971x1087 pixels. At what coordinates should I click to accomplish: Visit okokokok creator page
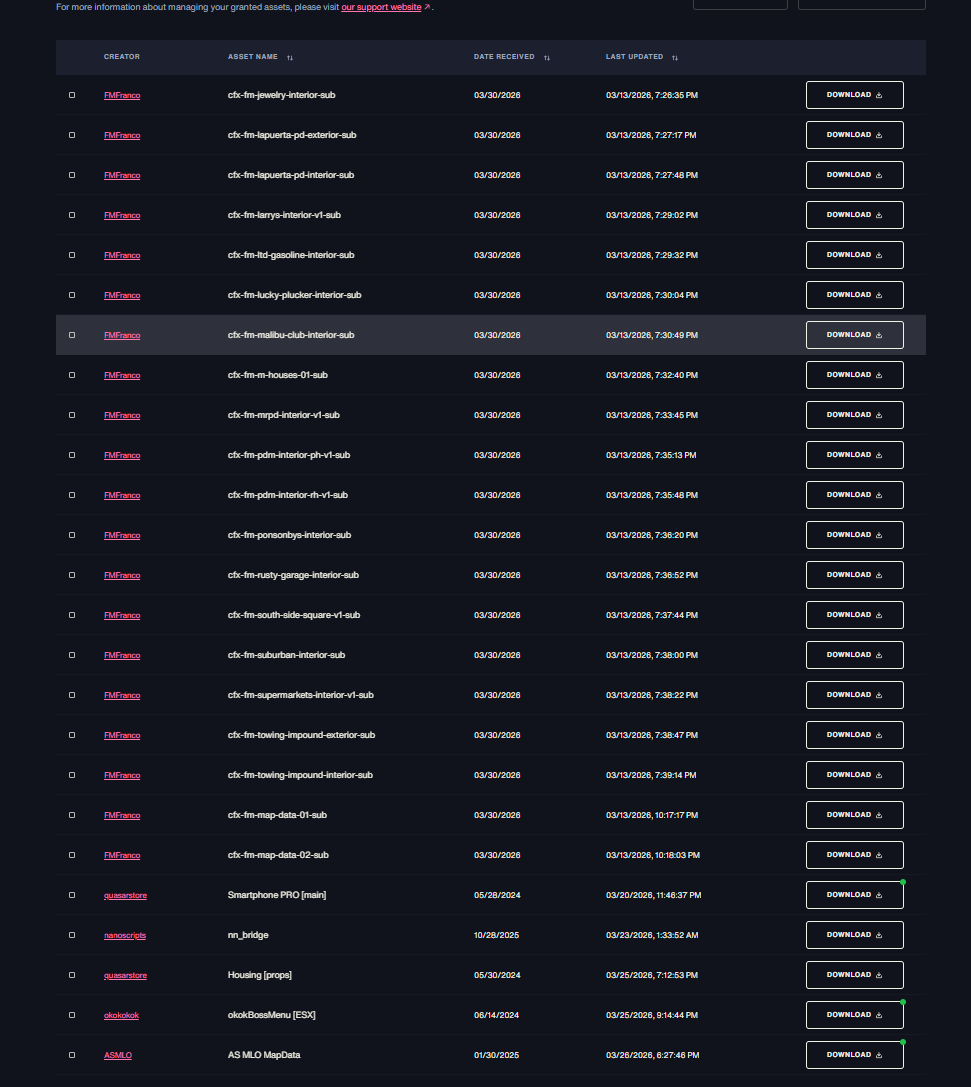(121, 1015)
